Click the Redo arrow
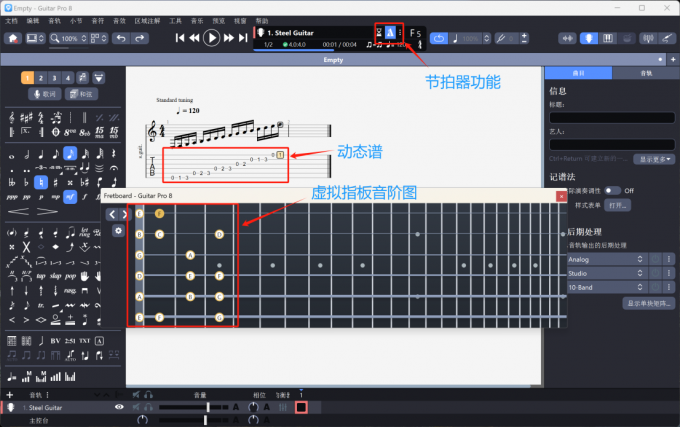680x427 pixels. (x=140, y=39)
